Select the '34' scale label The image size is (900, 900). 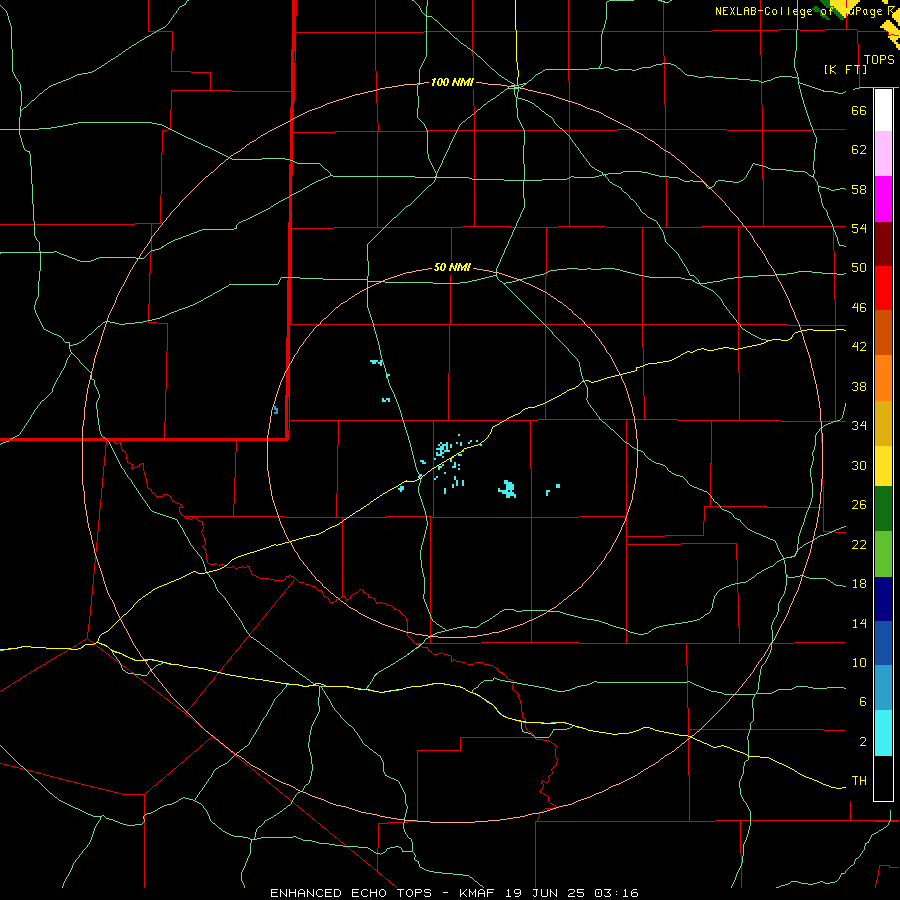click(859, 426)
